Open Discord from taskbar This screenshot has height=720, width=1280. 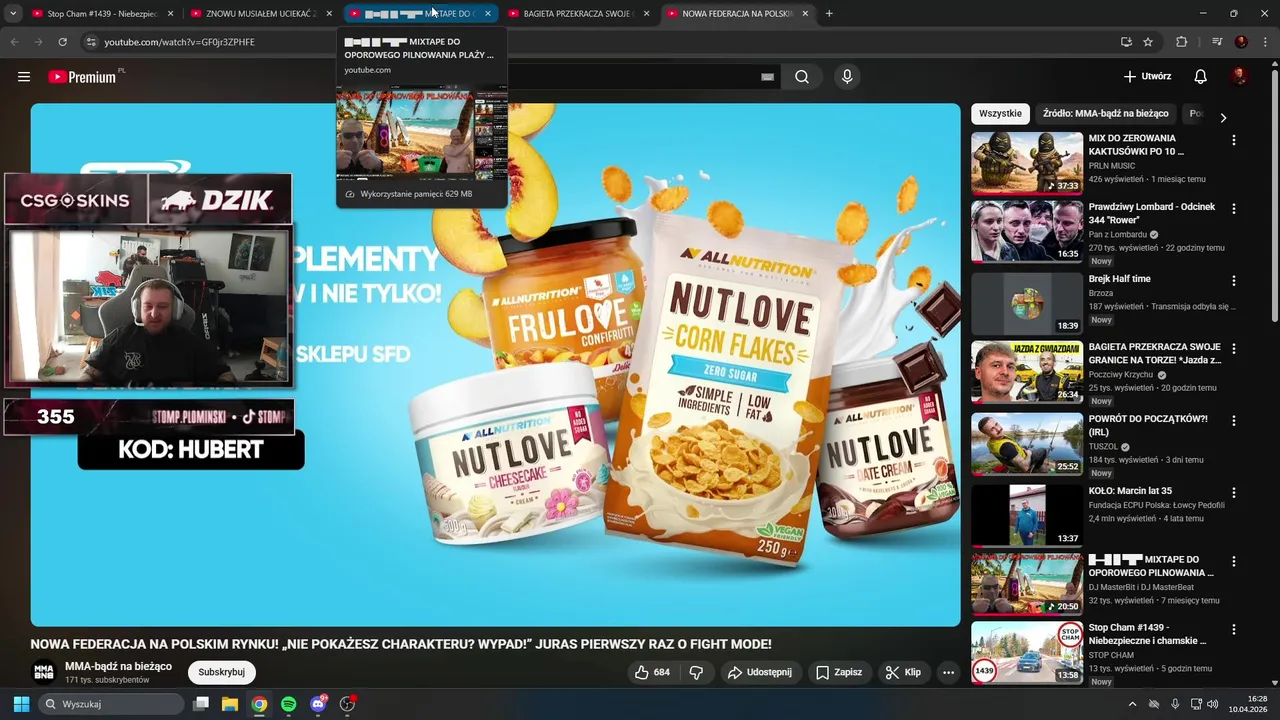tap(318, 704)
